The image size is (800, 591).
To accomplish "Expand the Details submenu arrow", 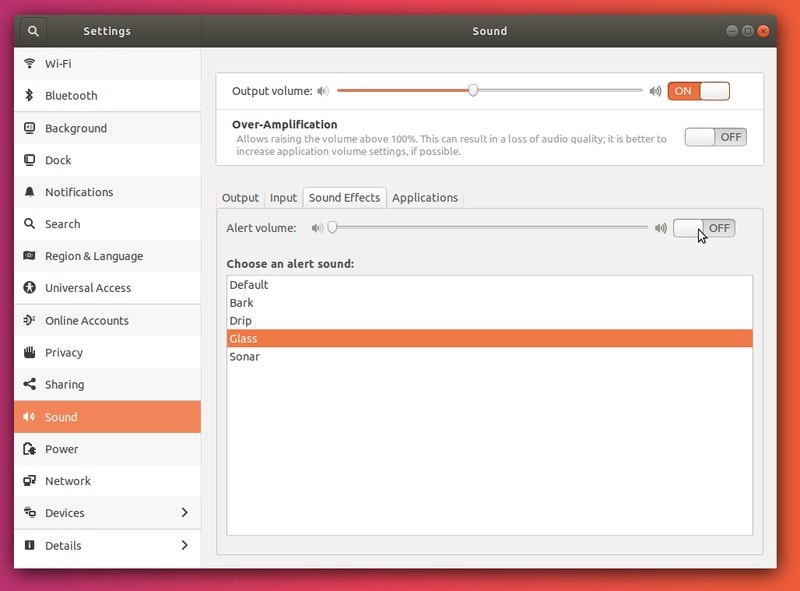I will coord(184,545).
